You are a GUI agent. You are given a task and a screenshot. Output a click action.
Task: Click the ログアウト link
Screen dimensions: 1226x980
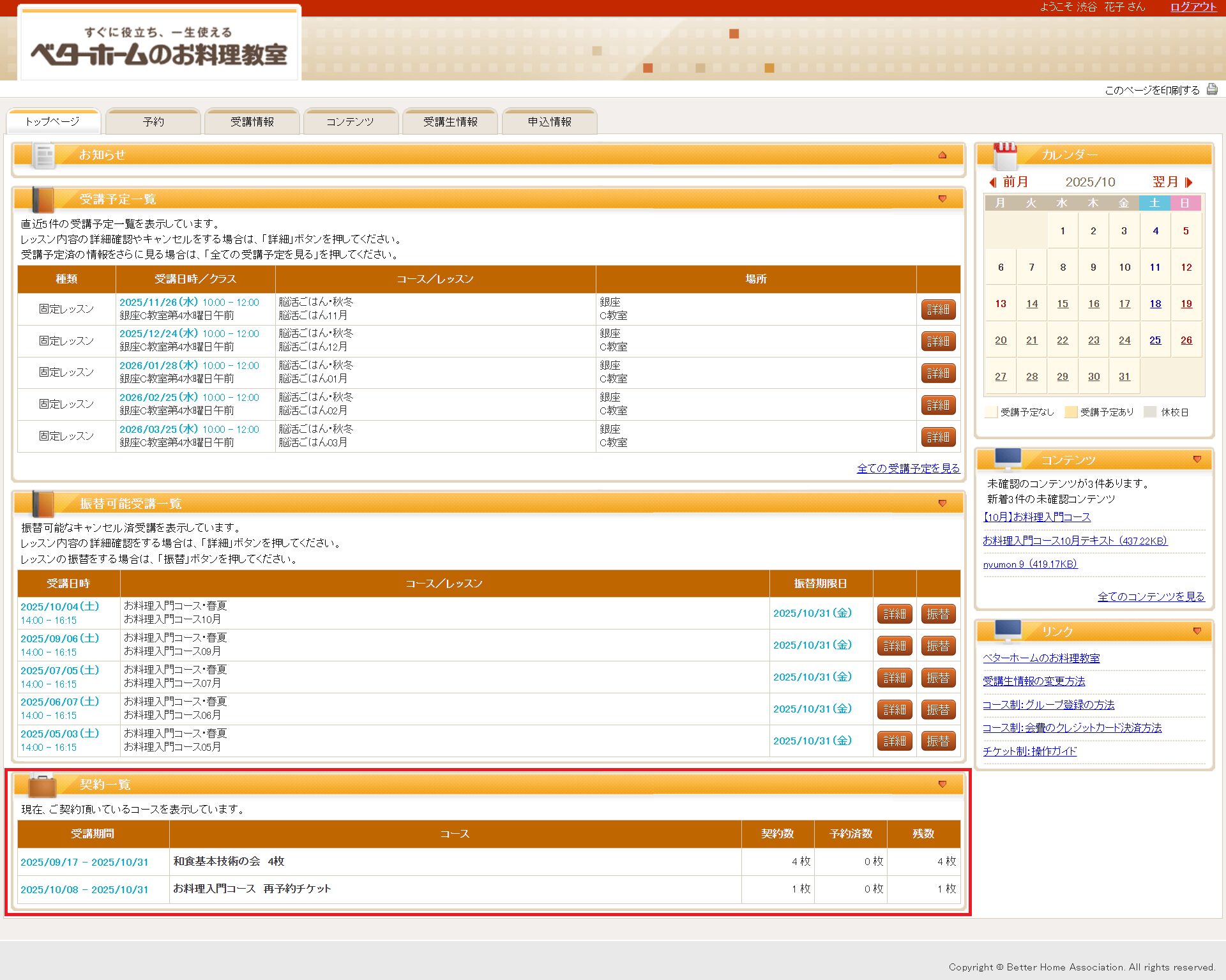(x=1193, y=7)
